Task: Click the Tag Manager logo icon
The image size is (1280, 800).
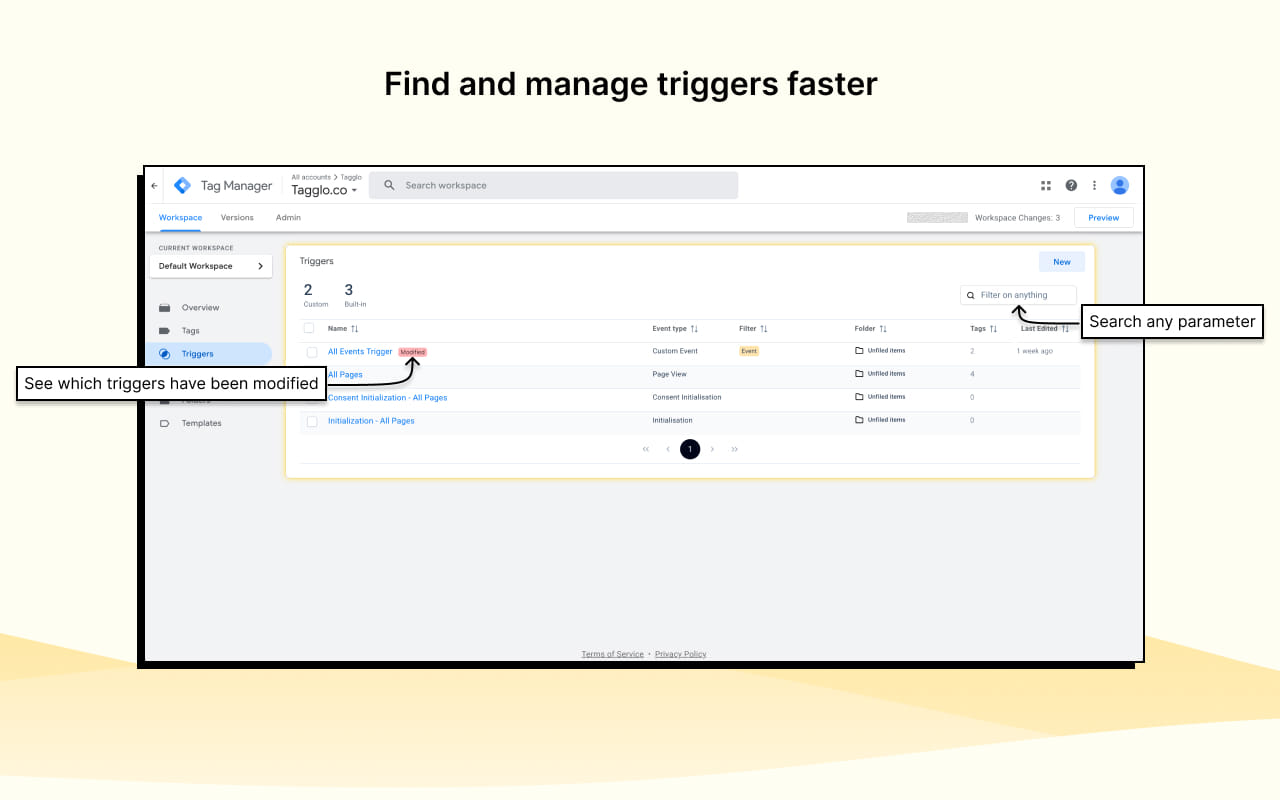Action: [182, 185]
